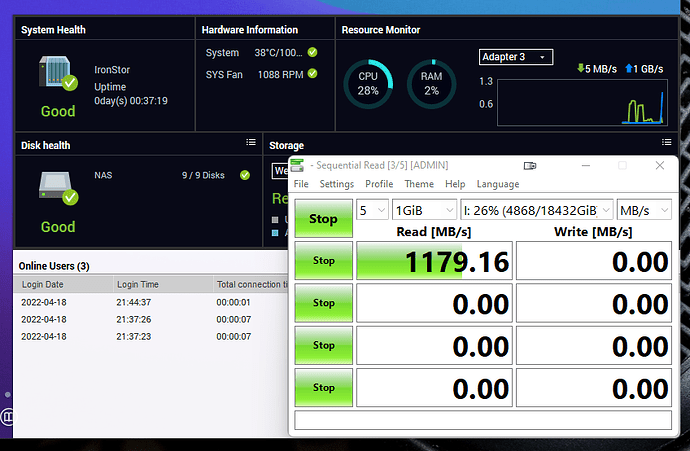The width and height of the screenshot is (690, 451).
Task: Open the 1GiB test size dropdown
Action: tap(424, 210)
